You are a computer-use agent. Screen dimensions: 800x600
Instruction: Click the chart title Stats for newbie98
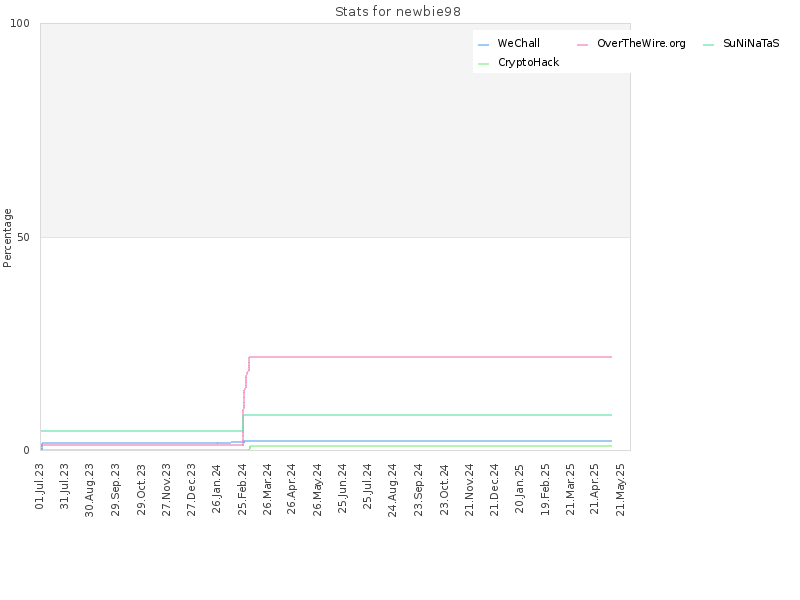coord(399,12)
